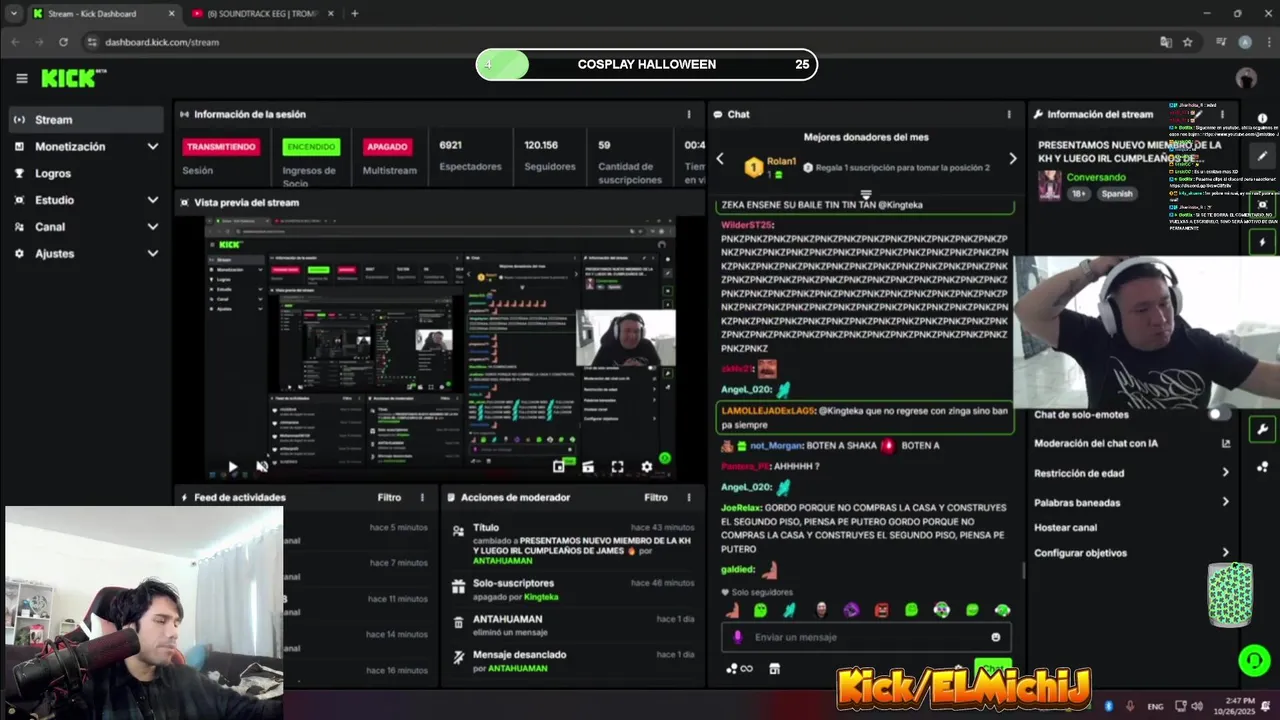Screen dimensions: 1280x720
Task: Open Filtro in Acciones de moderador
Action: coord(656,497)
